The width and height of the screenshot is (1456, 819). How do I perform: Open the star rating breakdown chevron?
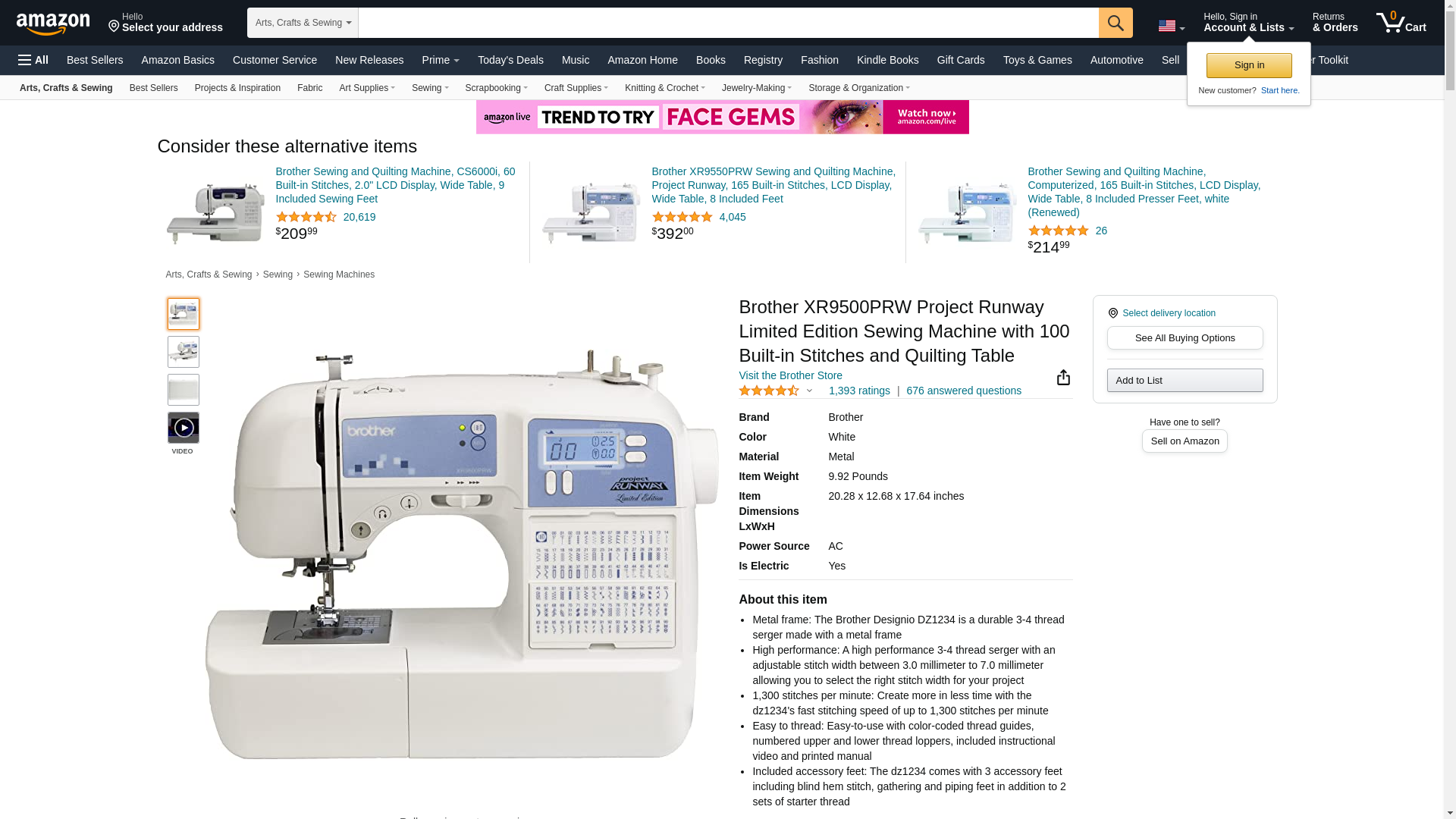point(809,391)
